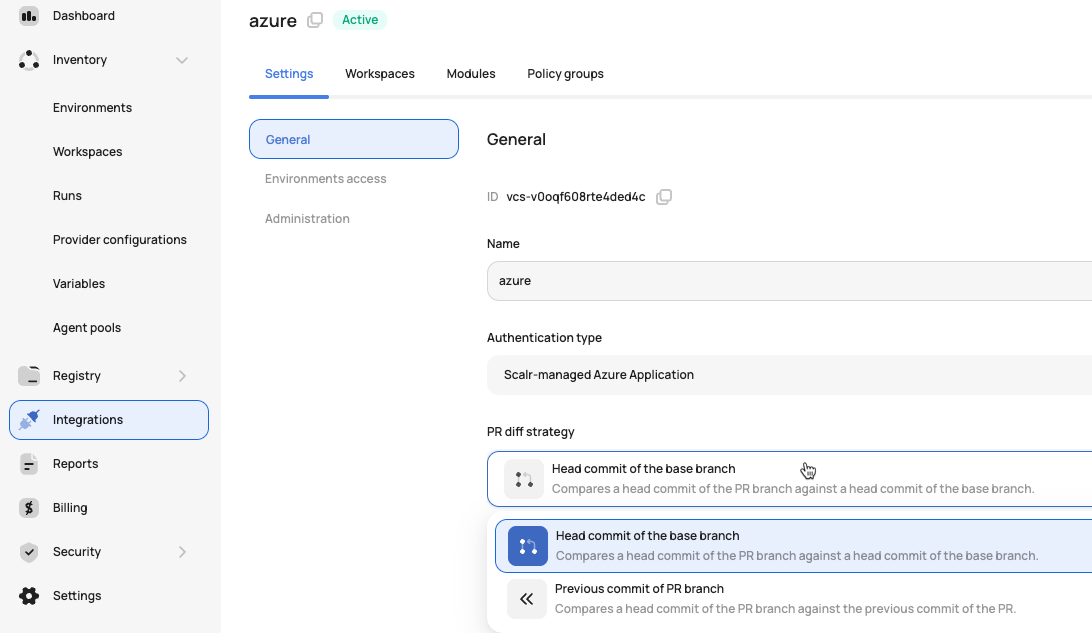1092x633 pixels.
Task: Copy the VCS ID vcs-v0oqf608rte4ded4c
Action: (x=664, y=197)
